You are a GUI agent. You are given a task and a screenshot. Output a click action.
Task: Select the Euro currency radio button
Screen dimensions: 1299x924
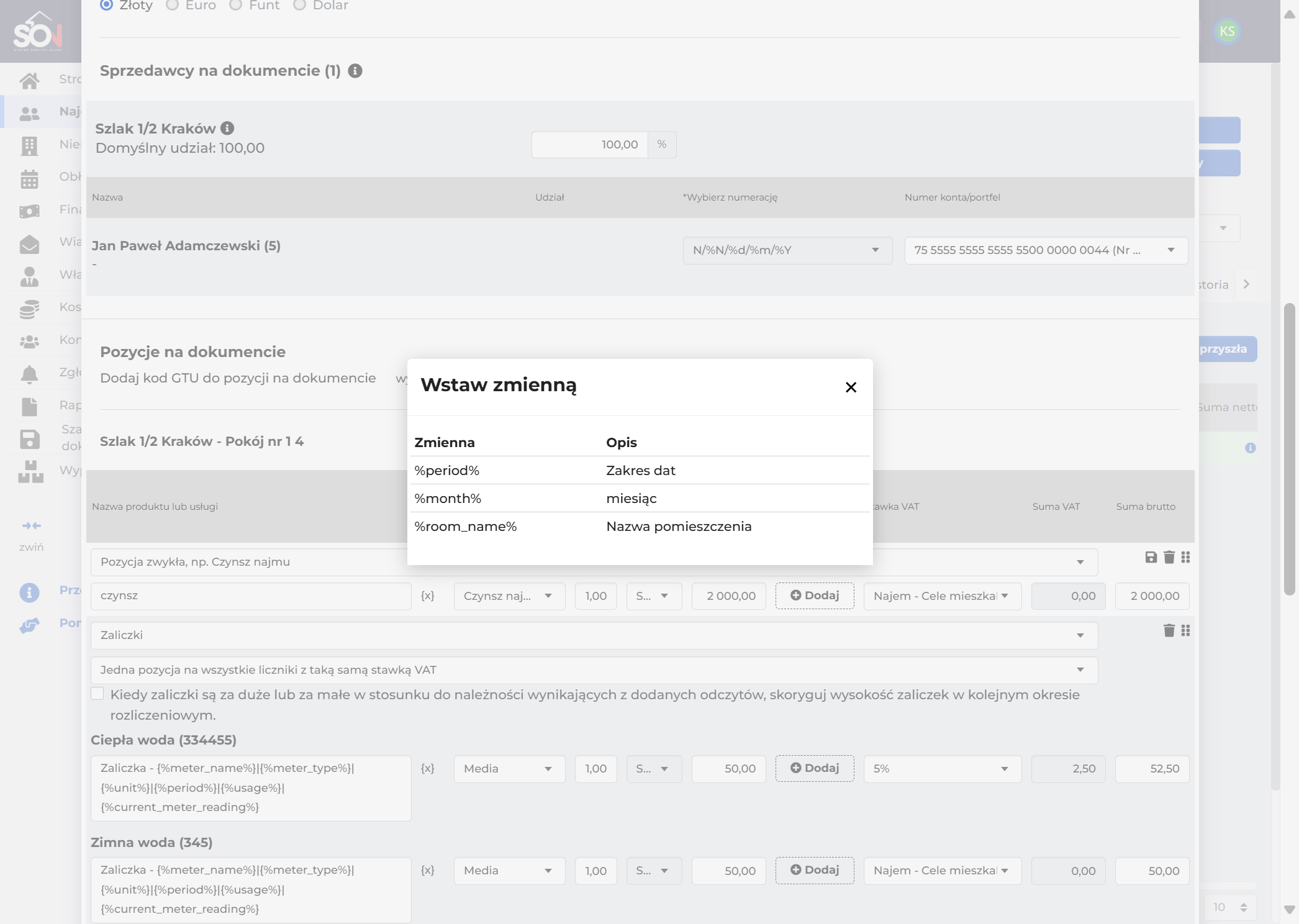click(172, 5)
